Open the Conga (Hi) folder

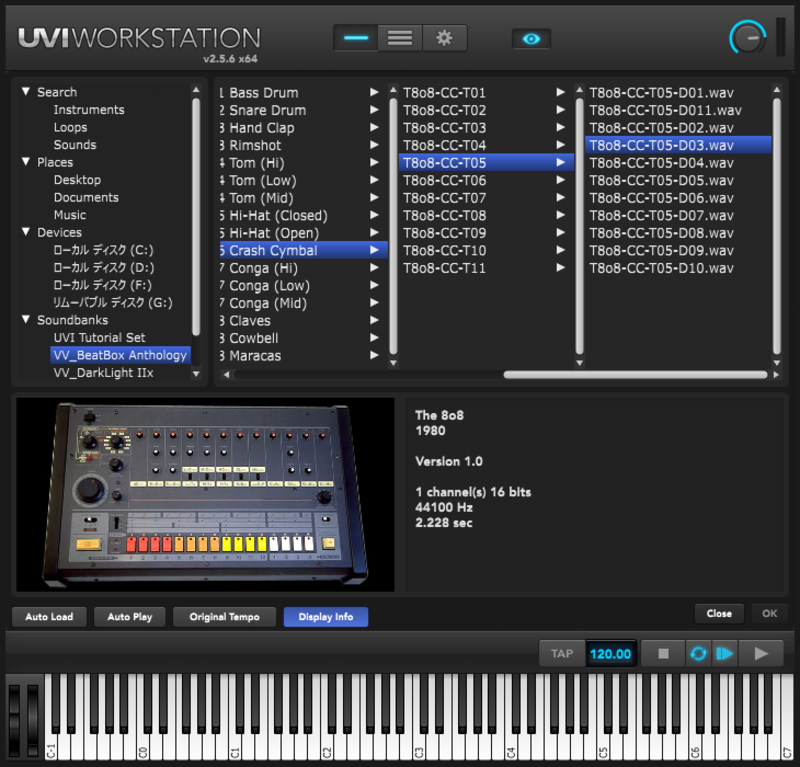303,268
